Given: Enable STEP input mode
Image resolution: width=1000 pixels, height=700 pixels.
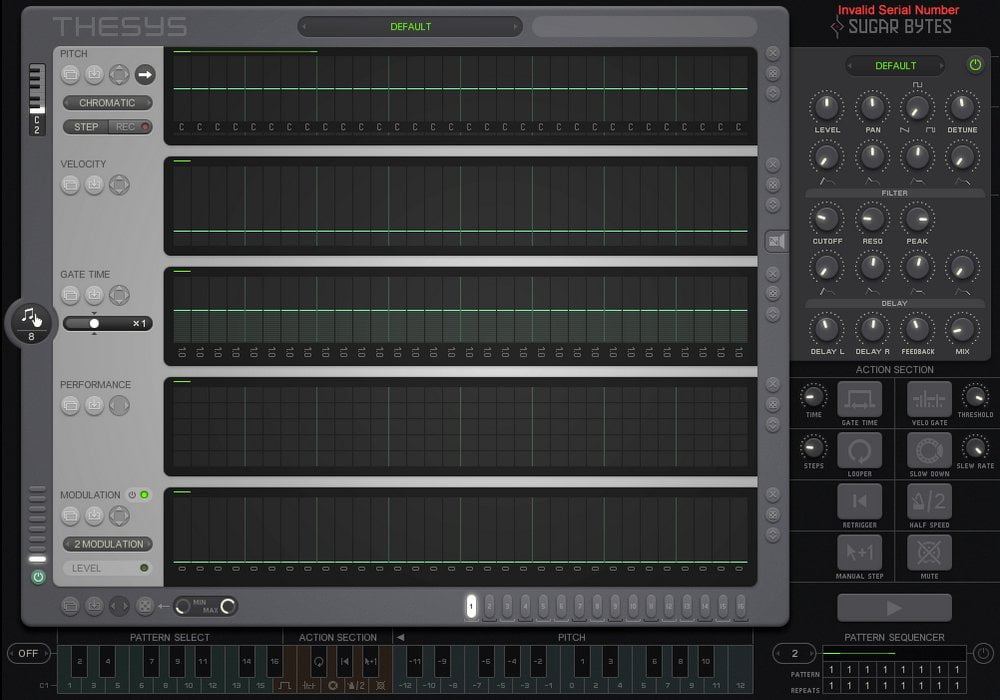Looking at the screenshot, I should point(85,127).
